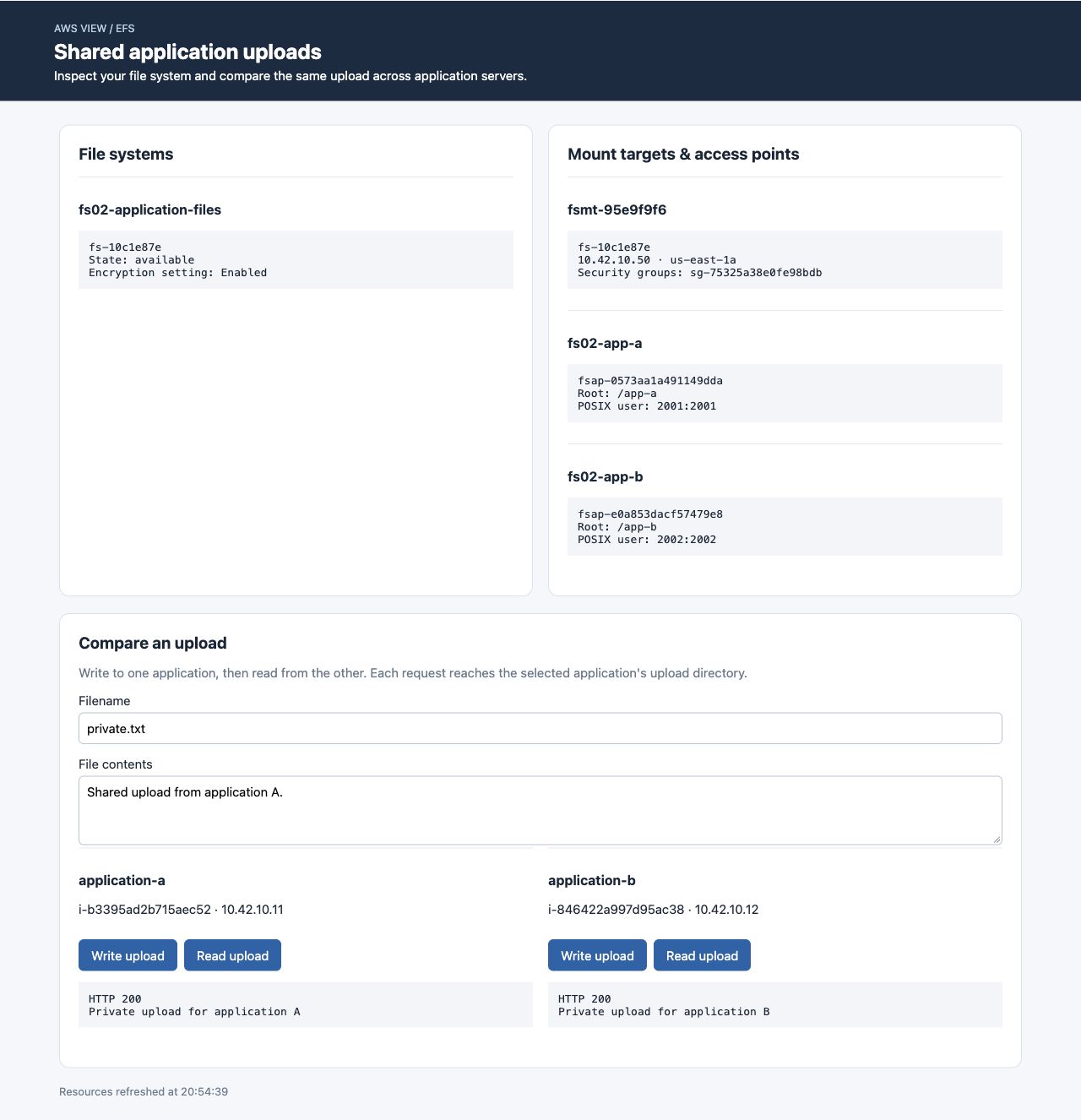The height and width of the screenshot is (1120, 1081).
Task: Click Read upload for application-a
Action: (232, 955)
